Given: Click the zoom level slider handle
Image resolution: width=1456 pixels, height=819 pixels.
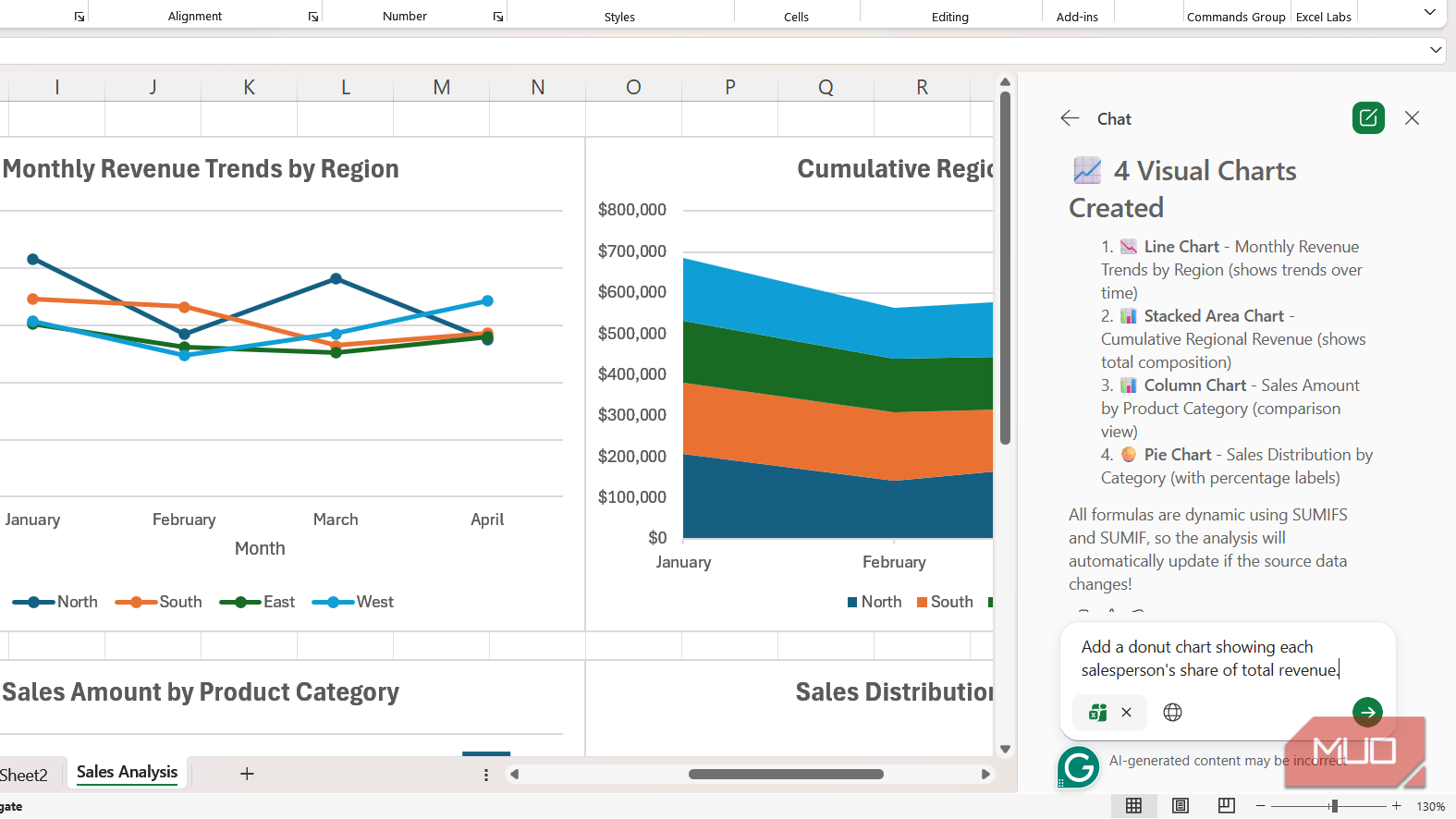Looking at the screenshot, I should [1334, 806].
